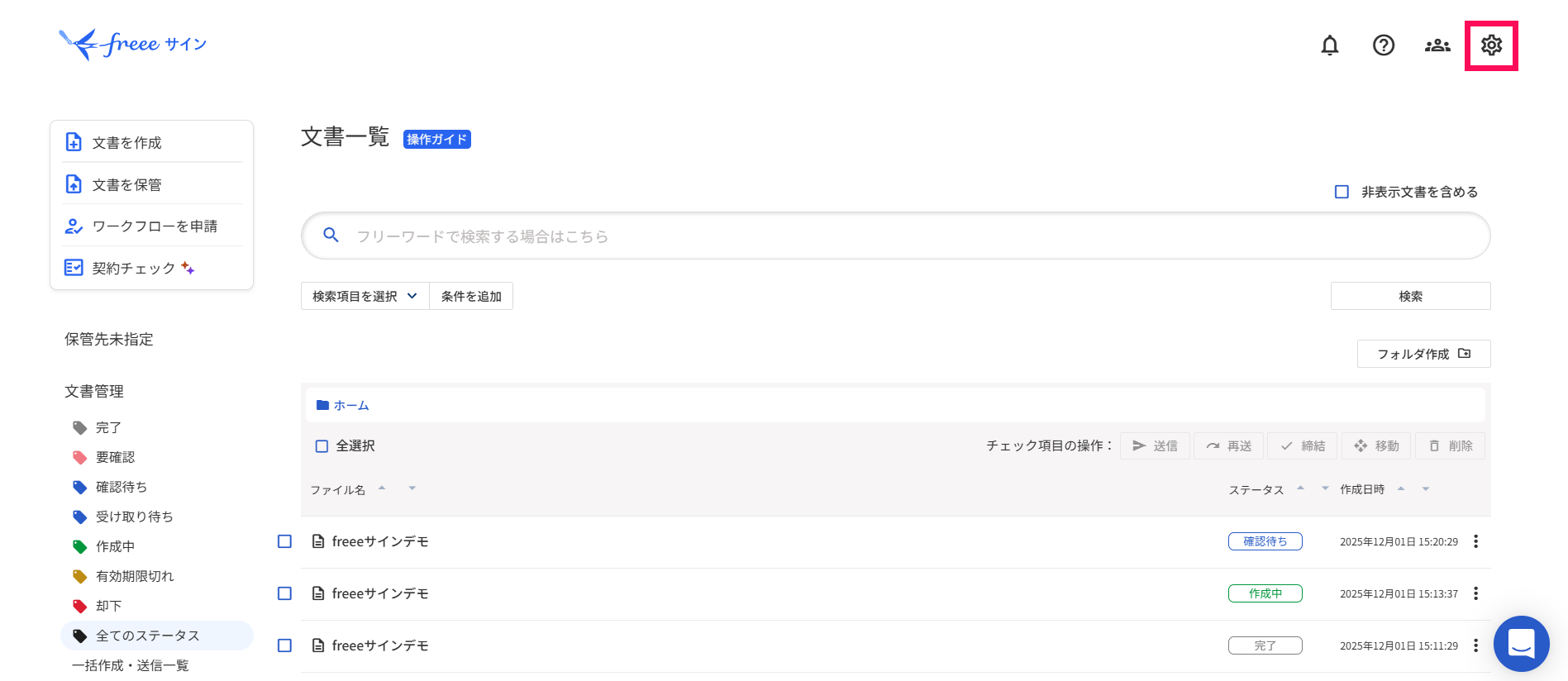This screenshot has height=681, width=1568.
Task: Open the 文書を作成 icon in sidebar
Action: 74,142
